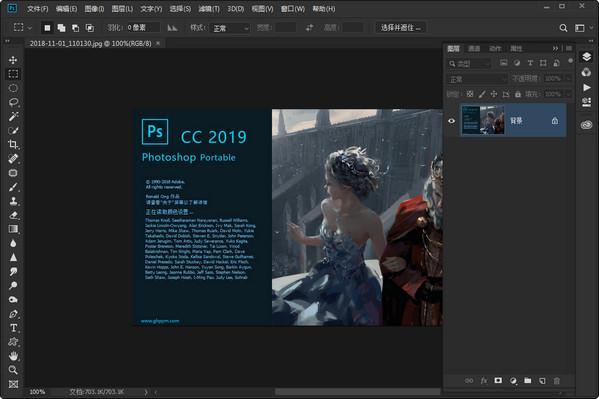Image resolution: width=599 pixels, height=399 pixels.
Task: Create a new group folder icon
Action: [528, 380]
